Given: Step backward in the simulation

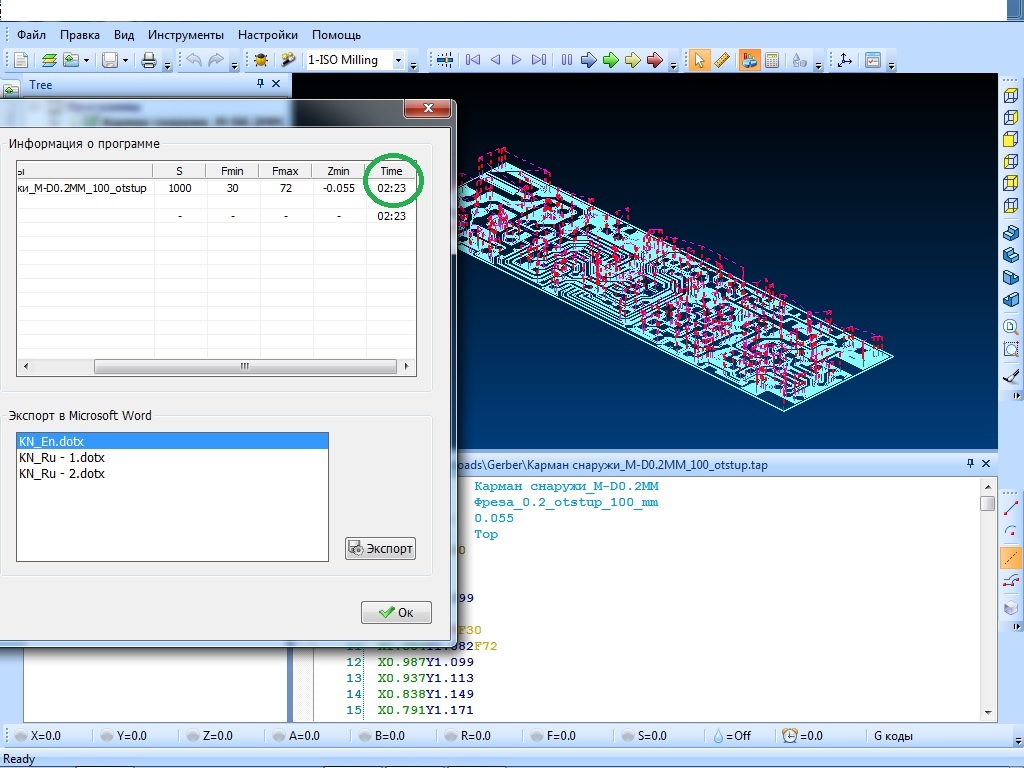Looking at the screenshot, I should (x=495, y=60).
